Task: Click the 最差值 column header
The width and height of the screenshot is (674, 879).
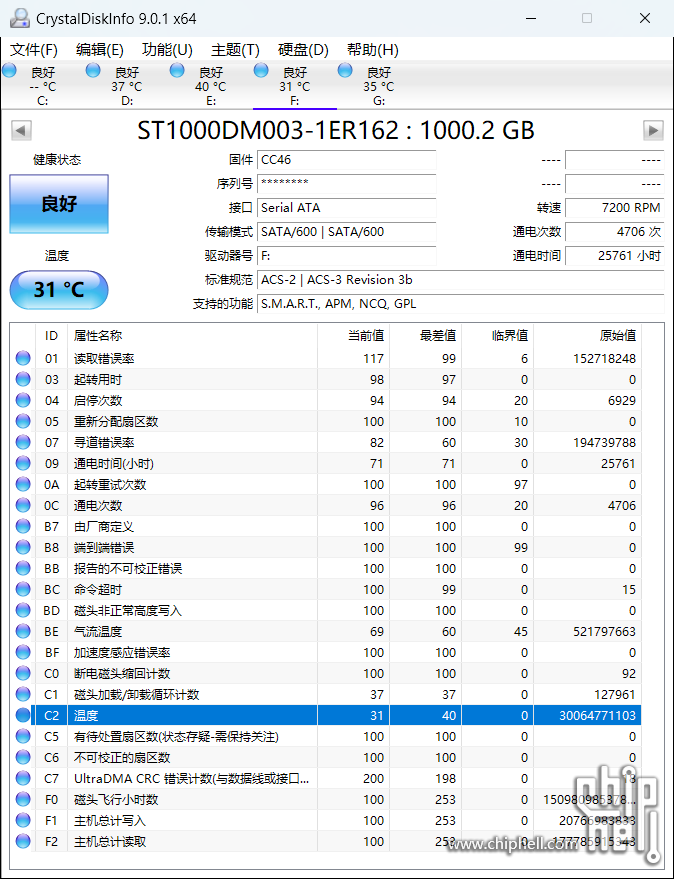Action: point(426,336)
